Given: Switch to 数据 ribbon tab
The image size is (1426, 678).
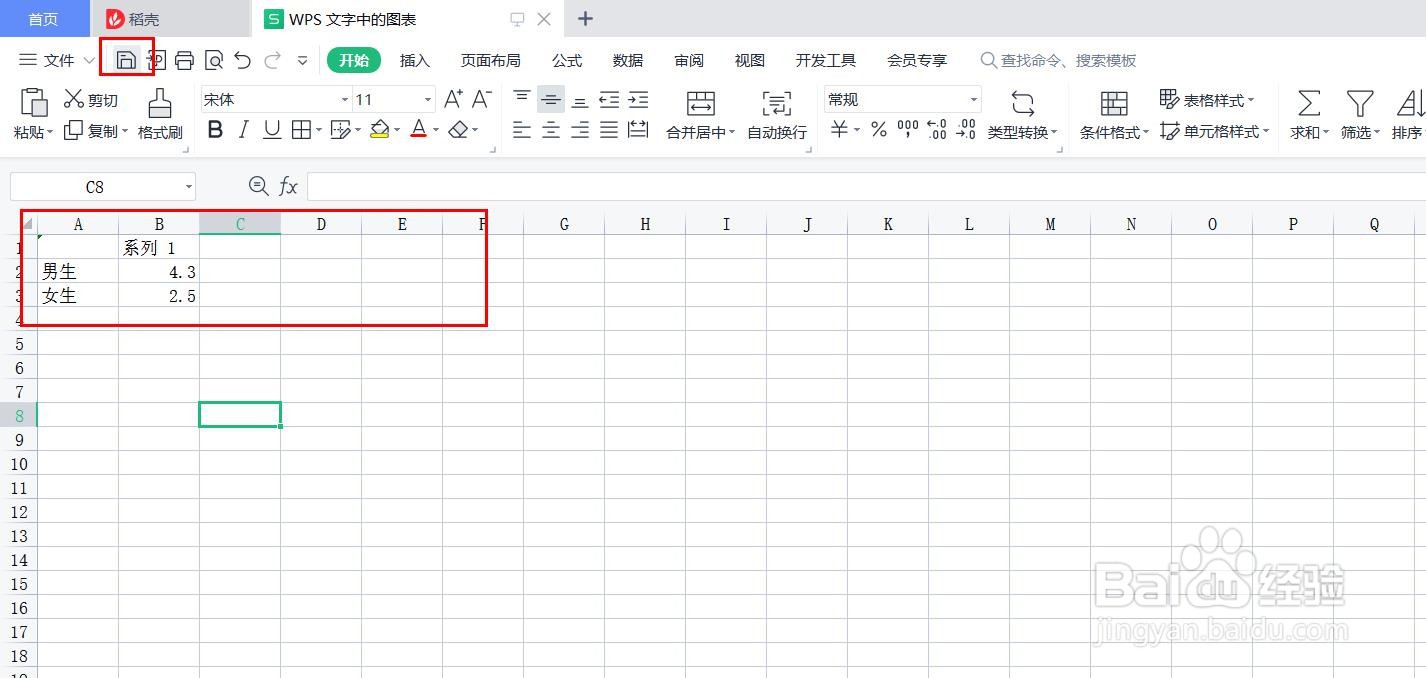Looking at the screenshot, I should coord(628,61).
